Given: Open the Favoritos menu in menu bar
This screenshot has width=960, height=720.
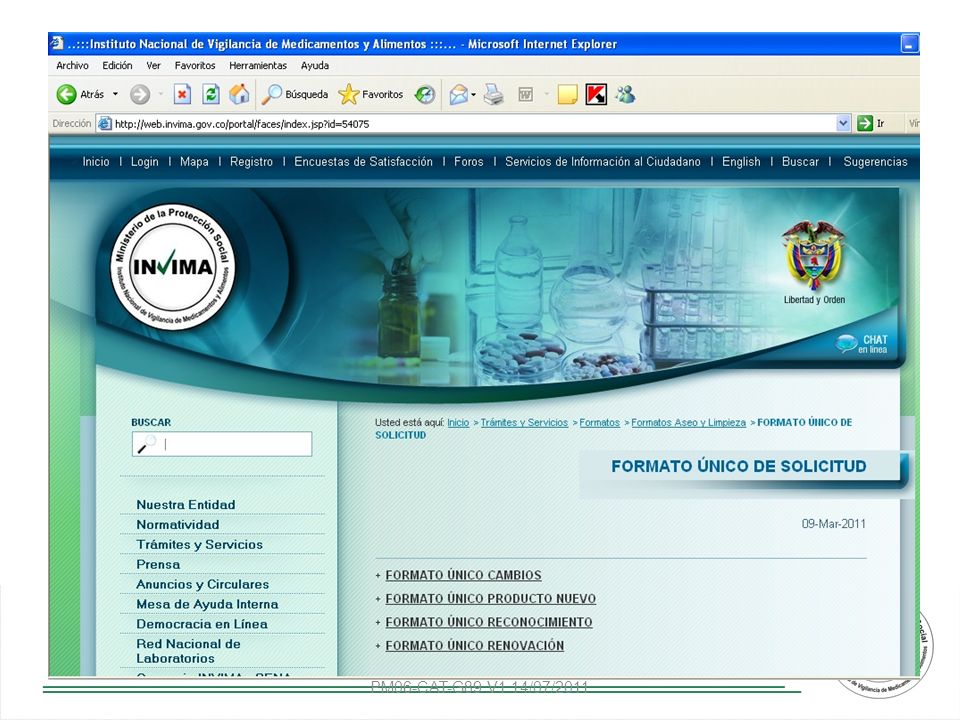Looking at the screenshot, I should click(195, 66).
